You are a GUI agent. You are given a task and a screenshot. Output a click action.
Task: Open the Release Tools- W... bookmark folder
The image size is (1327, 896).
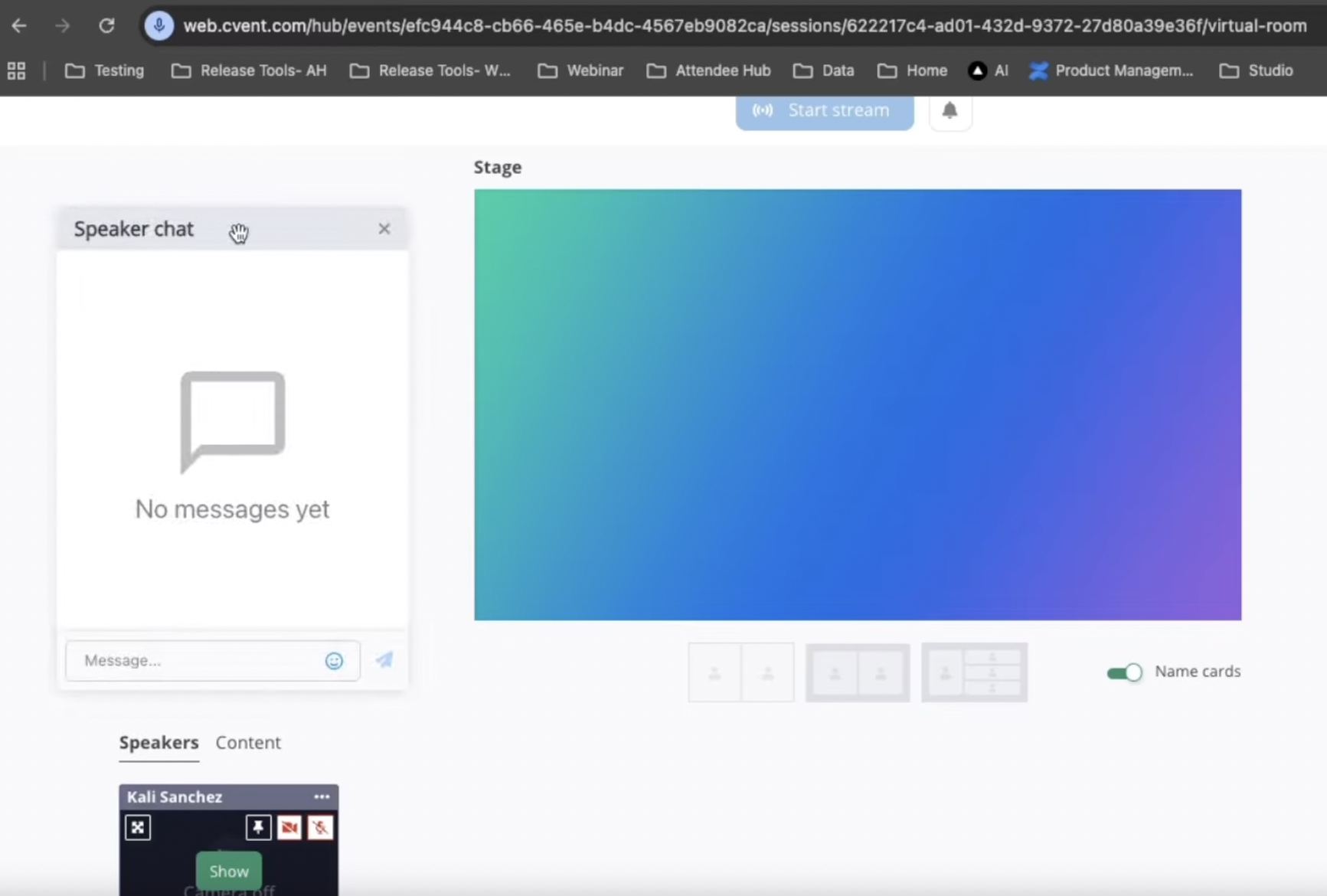click(430, 70)
